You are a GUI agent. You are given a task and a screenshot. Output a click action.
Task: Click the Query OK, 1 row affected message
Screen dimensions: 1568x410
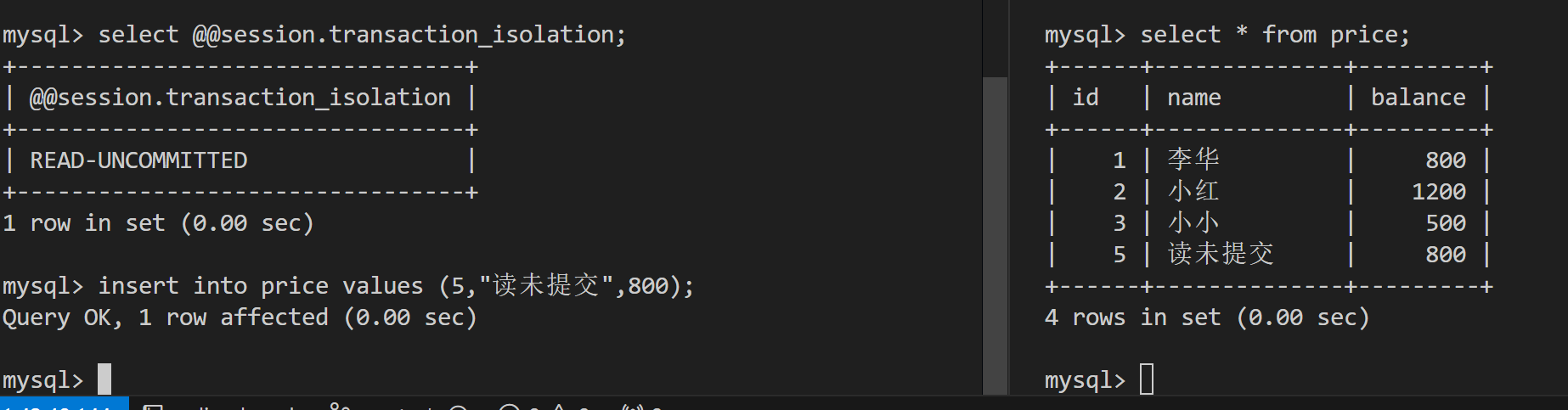pos(240,317)
